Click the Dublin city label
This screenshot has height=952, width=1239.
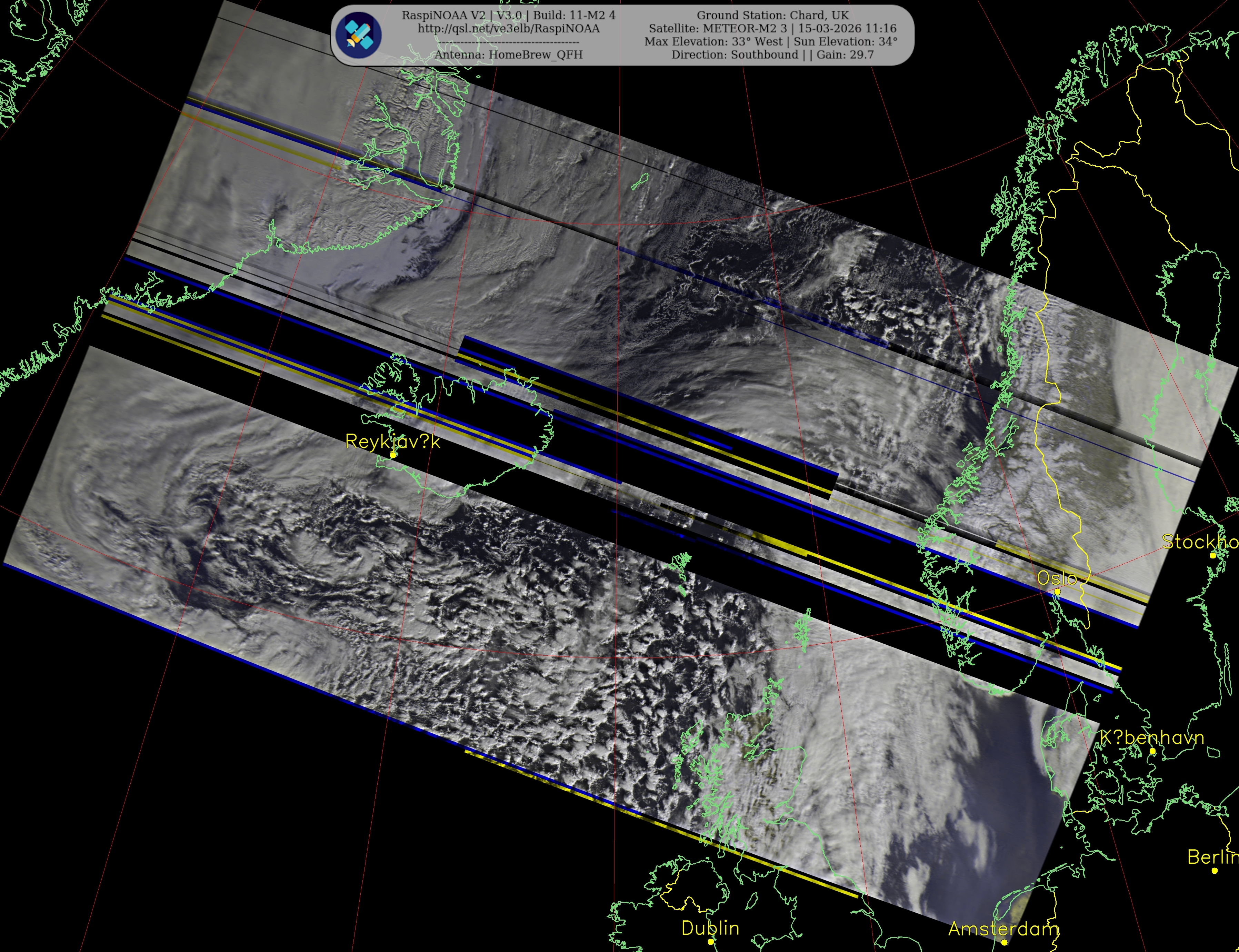710,928
